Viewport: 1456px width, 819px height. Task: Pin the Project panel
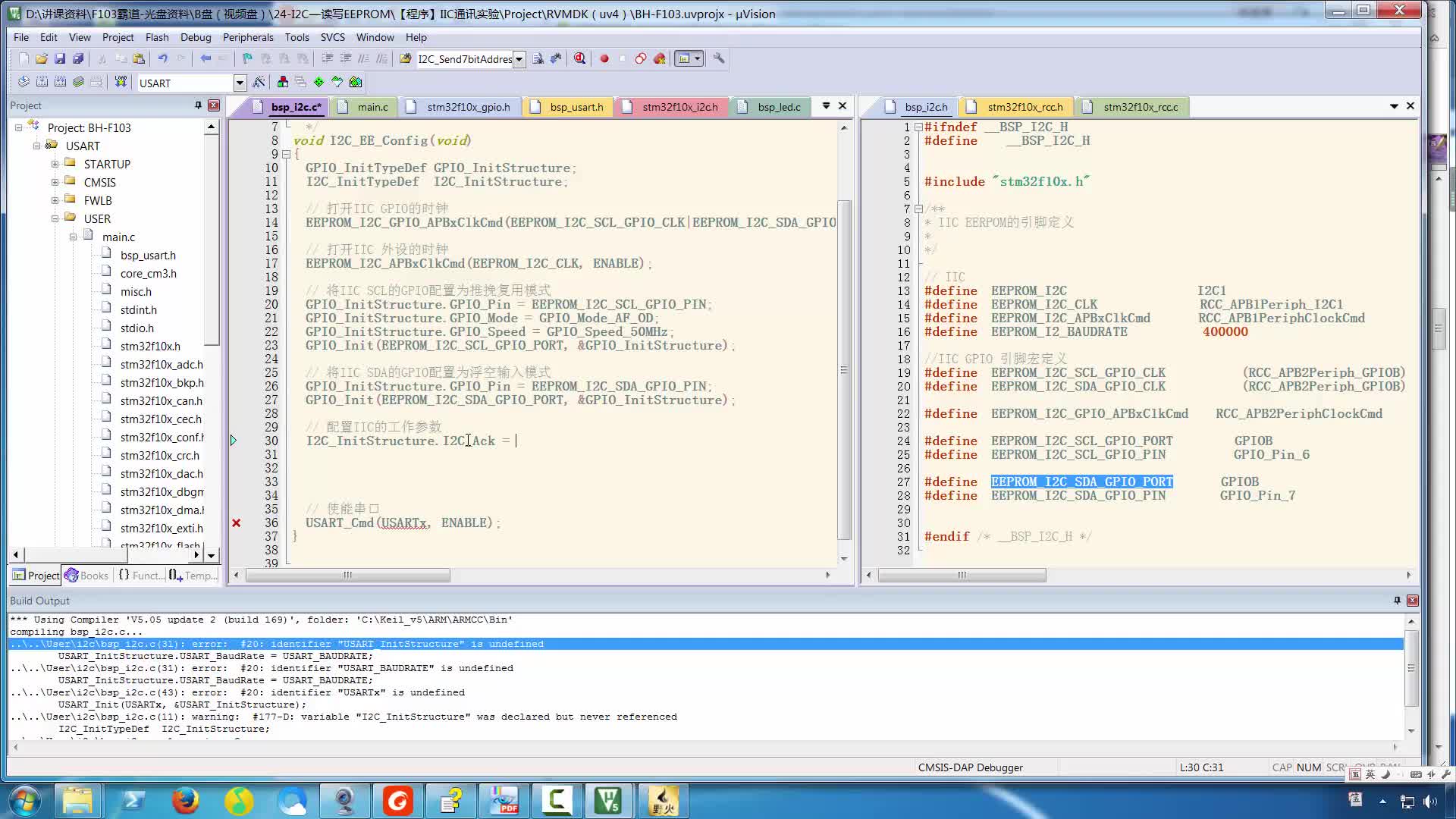pyautogui.click(x=198, y=105)
